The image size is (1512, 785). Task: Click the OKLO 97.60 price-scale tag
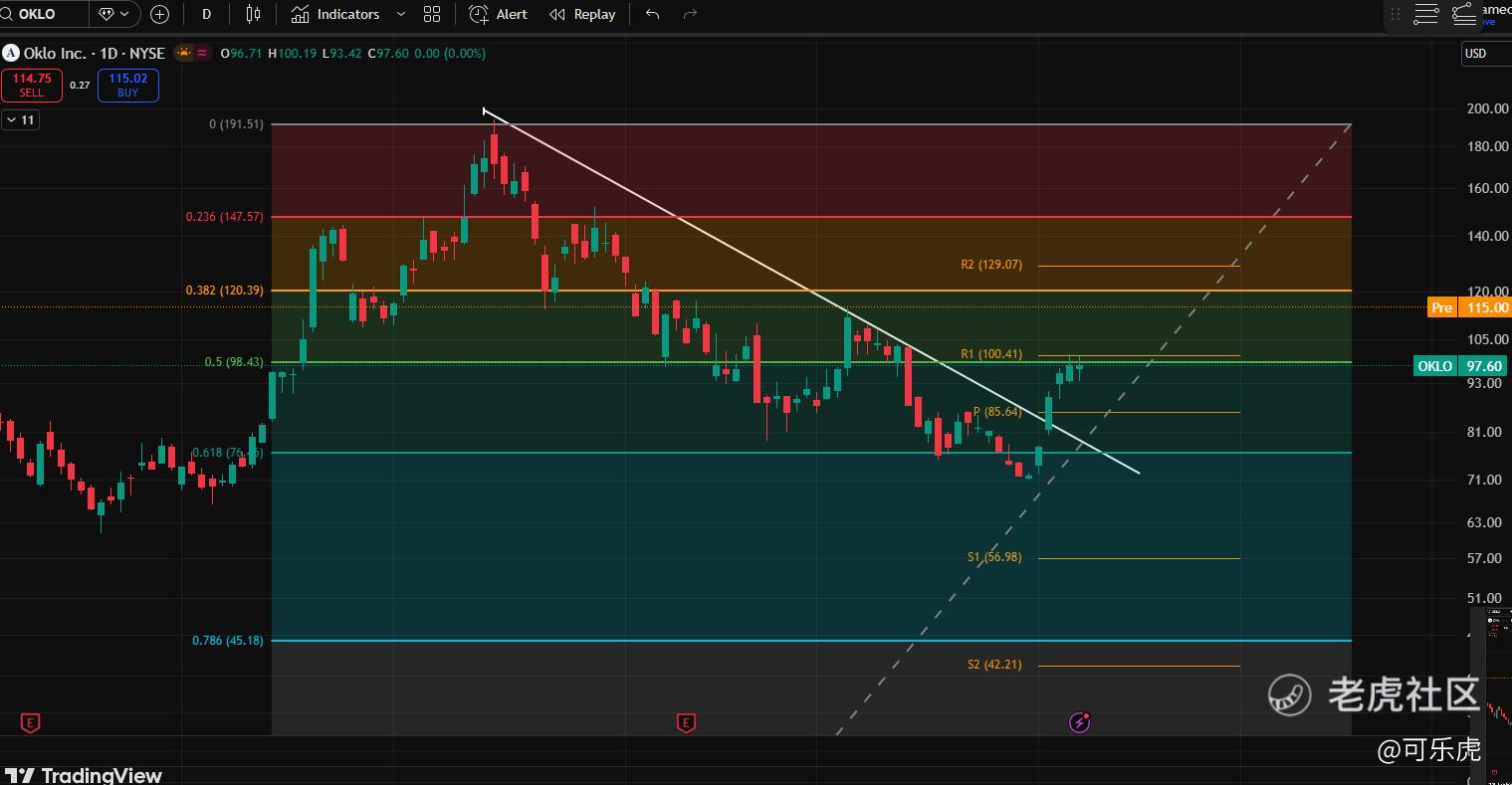tap(1462, 366)
